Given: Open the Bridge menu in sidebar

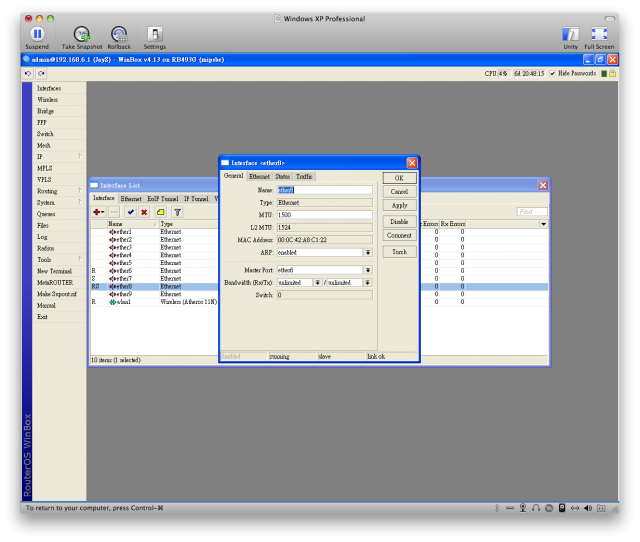Looking at the screenshot, I should 45,111.
